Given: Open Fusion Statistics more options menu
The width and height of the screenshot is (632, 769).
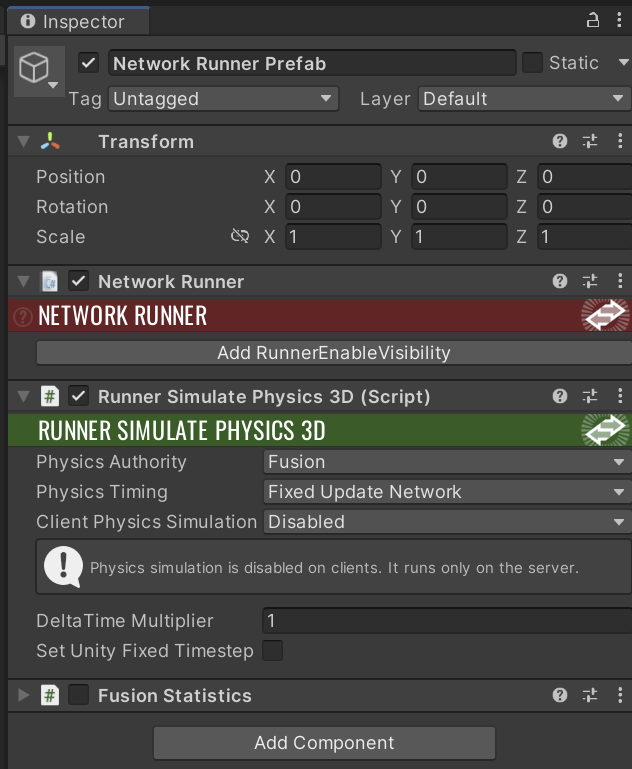Looking at the screenshot, I should 620,695.
